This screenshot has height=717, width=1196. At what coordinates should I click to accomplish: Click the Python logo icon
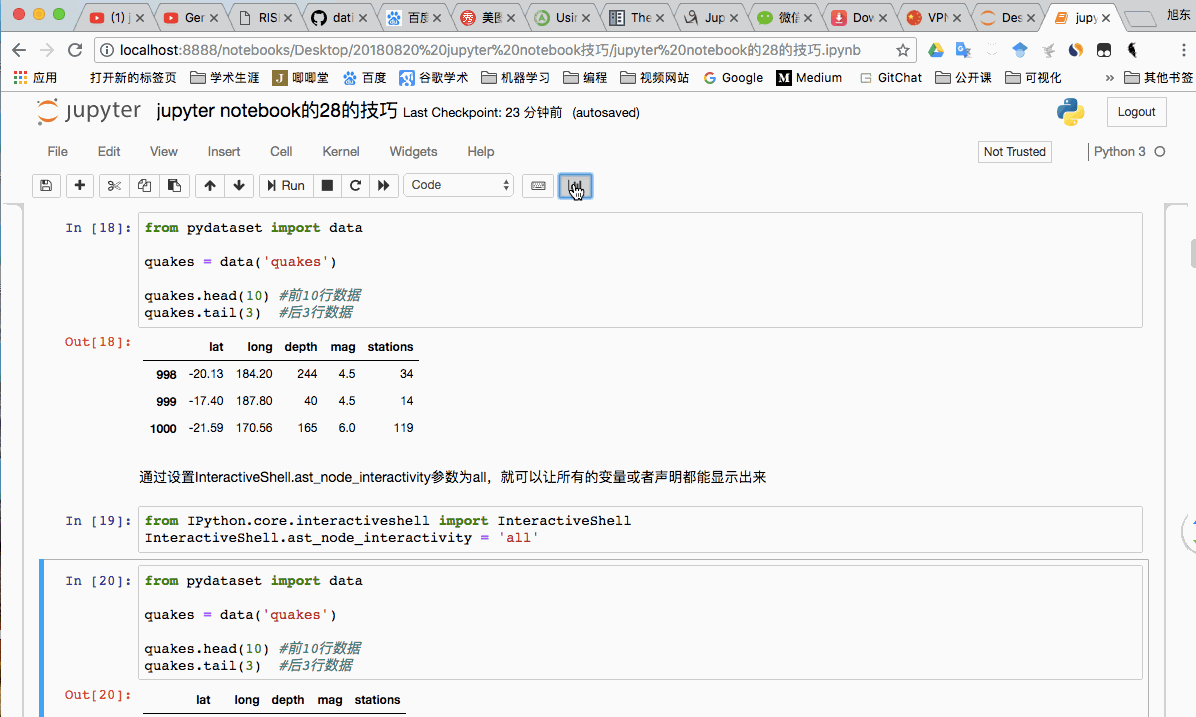[1071, 111]
